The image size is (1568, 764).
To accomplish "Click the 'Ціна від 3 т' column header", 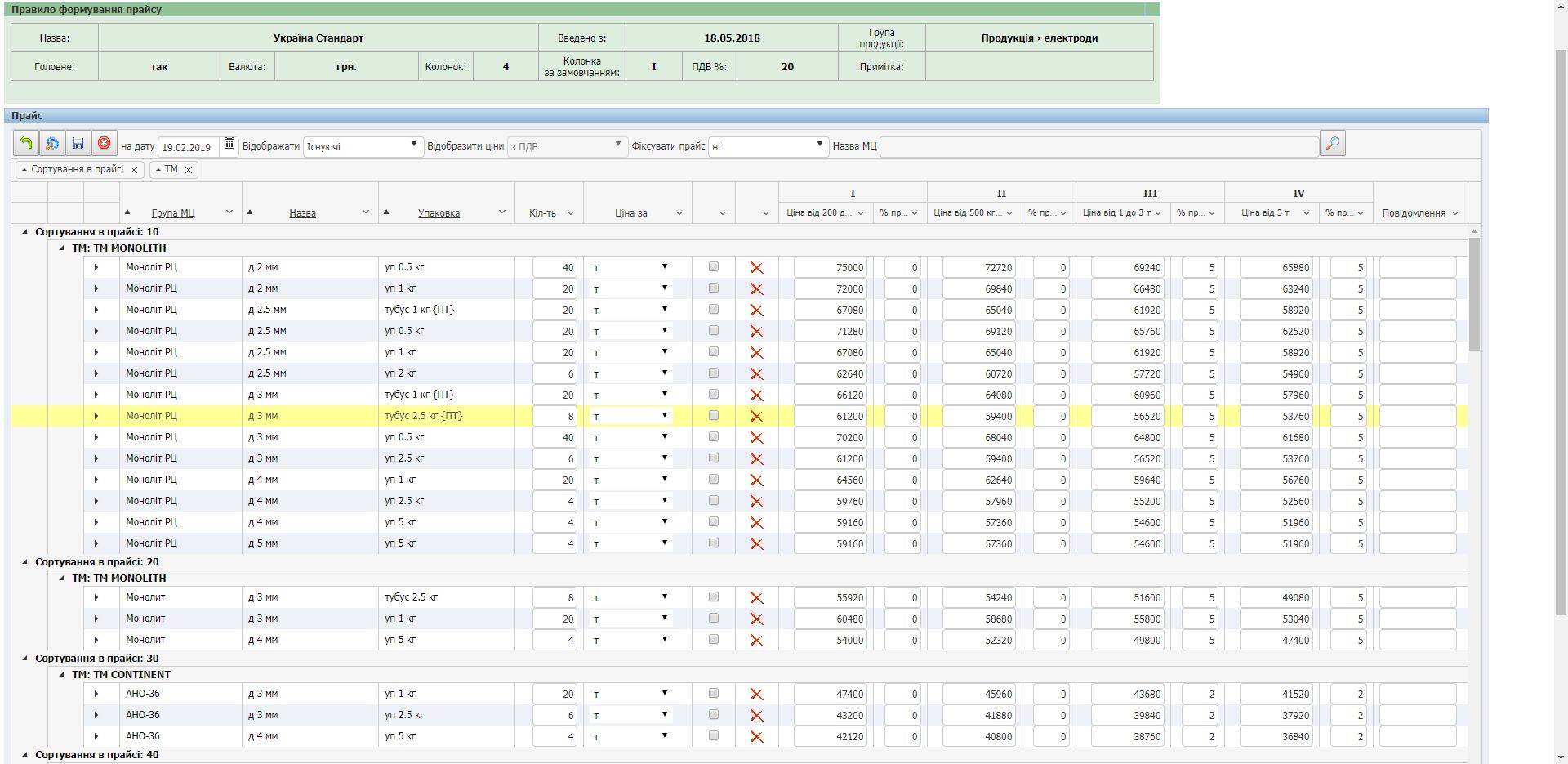I will [x=1265, y=212].
